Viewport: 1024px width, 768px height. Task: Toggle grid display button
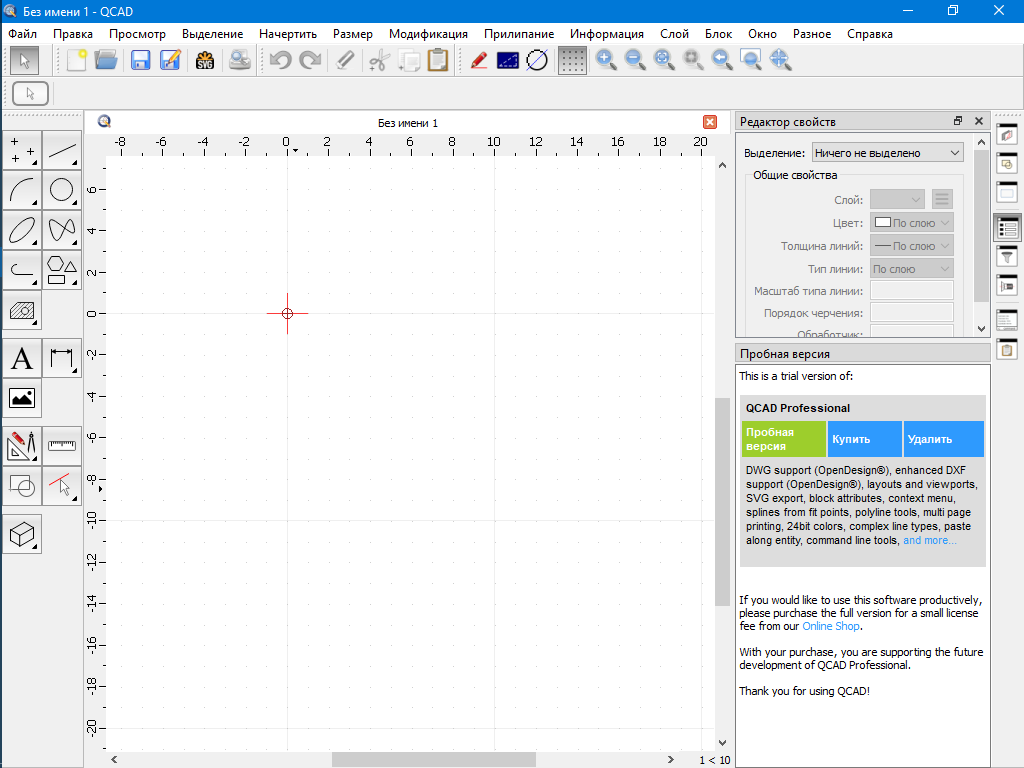pos(572,60)
